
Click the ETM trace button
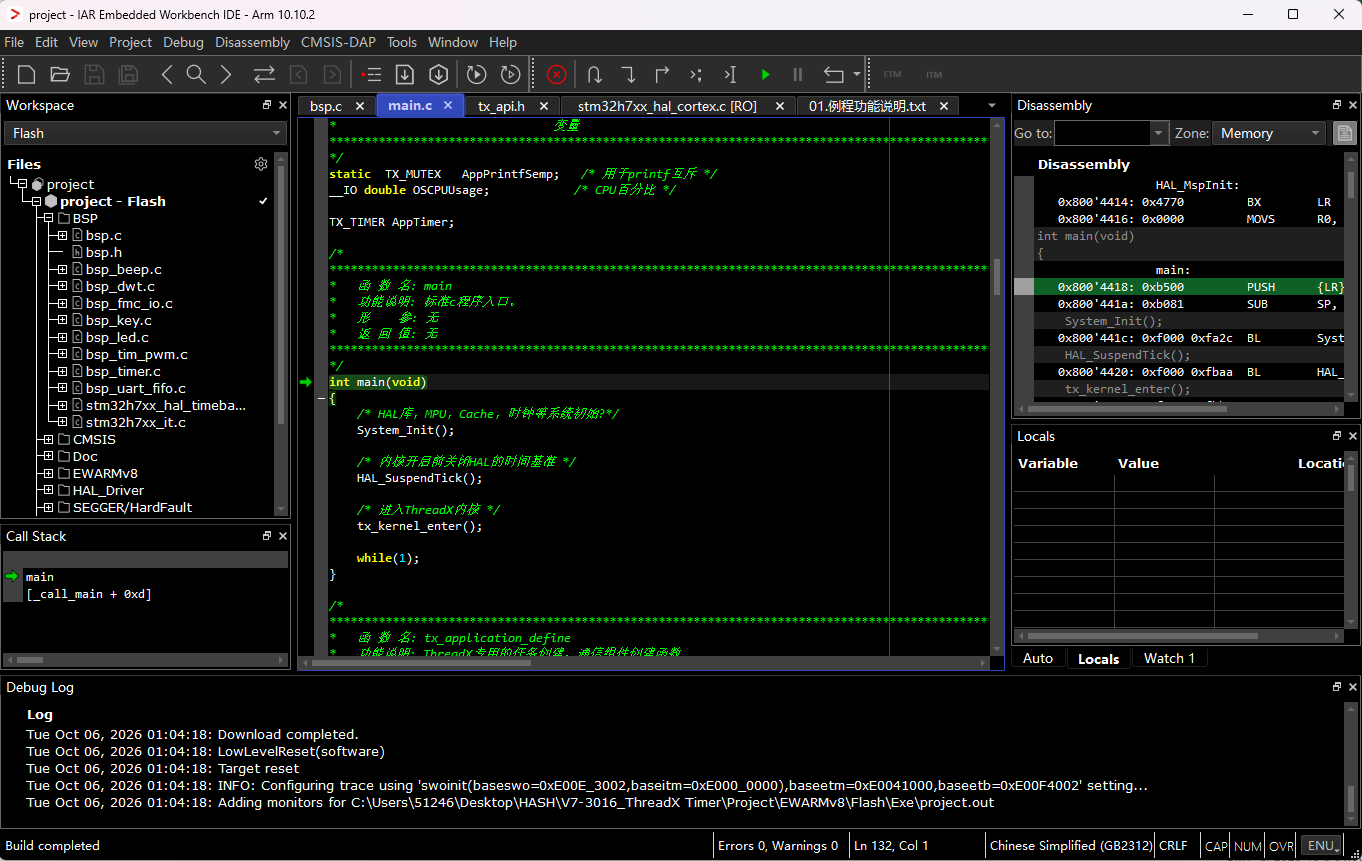(x=892, y=74)
